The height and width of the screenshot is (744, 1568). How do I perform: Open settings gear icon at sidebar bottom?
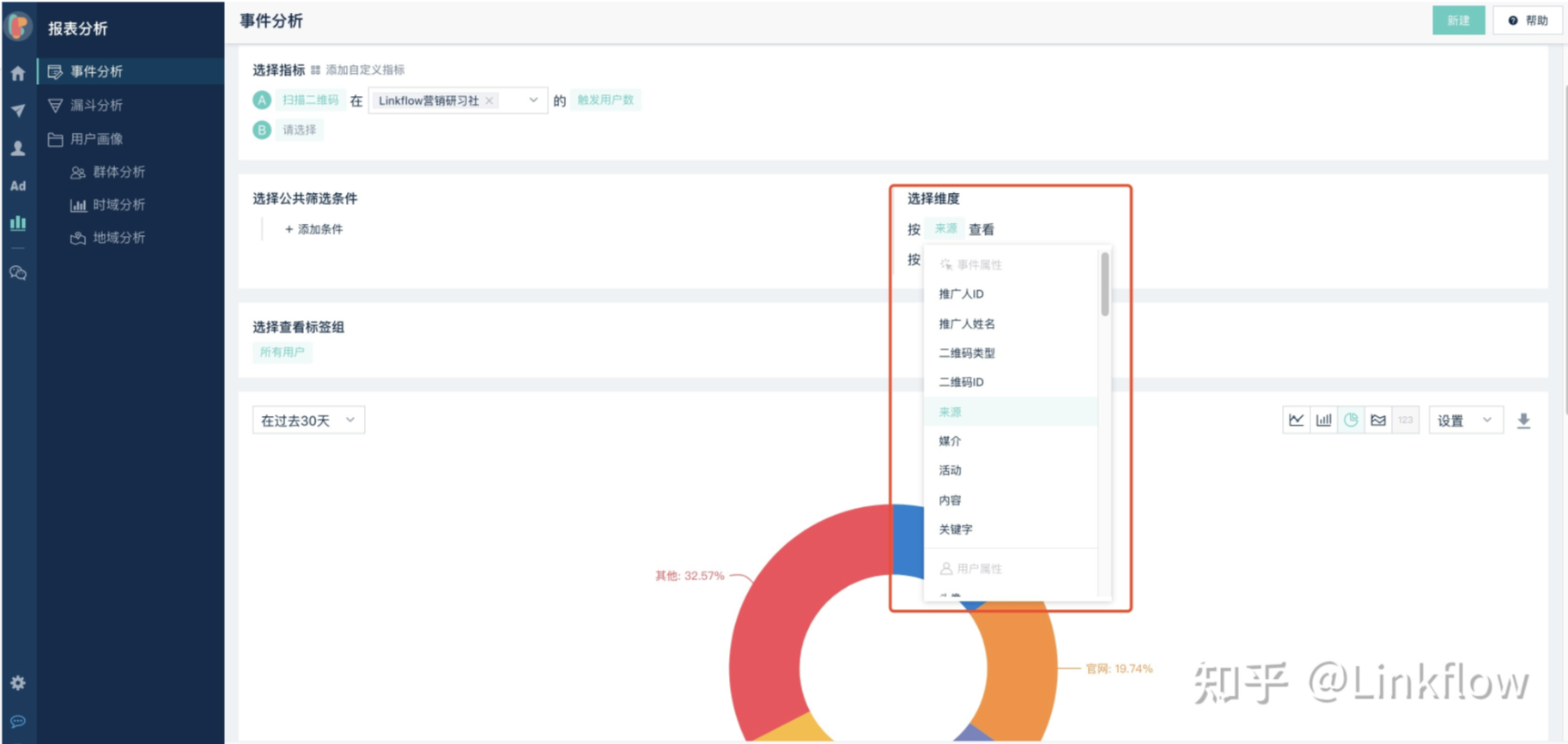point(18,683)
